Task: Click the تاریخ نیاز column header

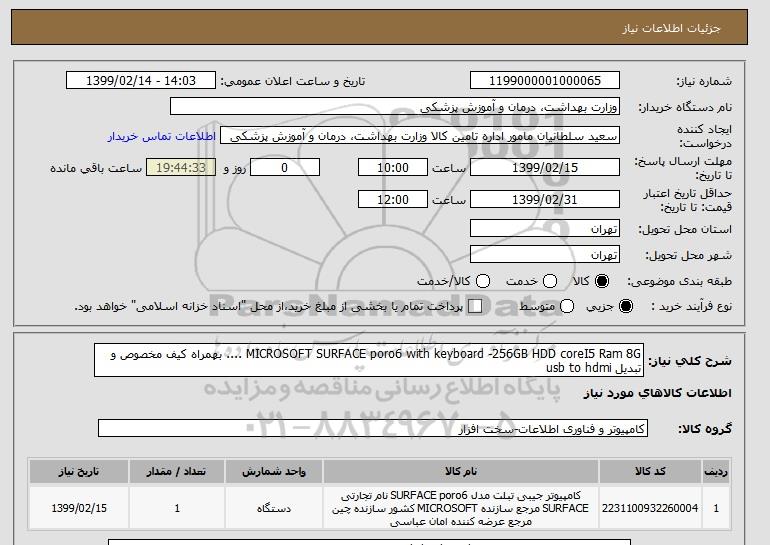Action: coord(79,471)
